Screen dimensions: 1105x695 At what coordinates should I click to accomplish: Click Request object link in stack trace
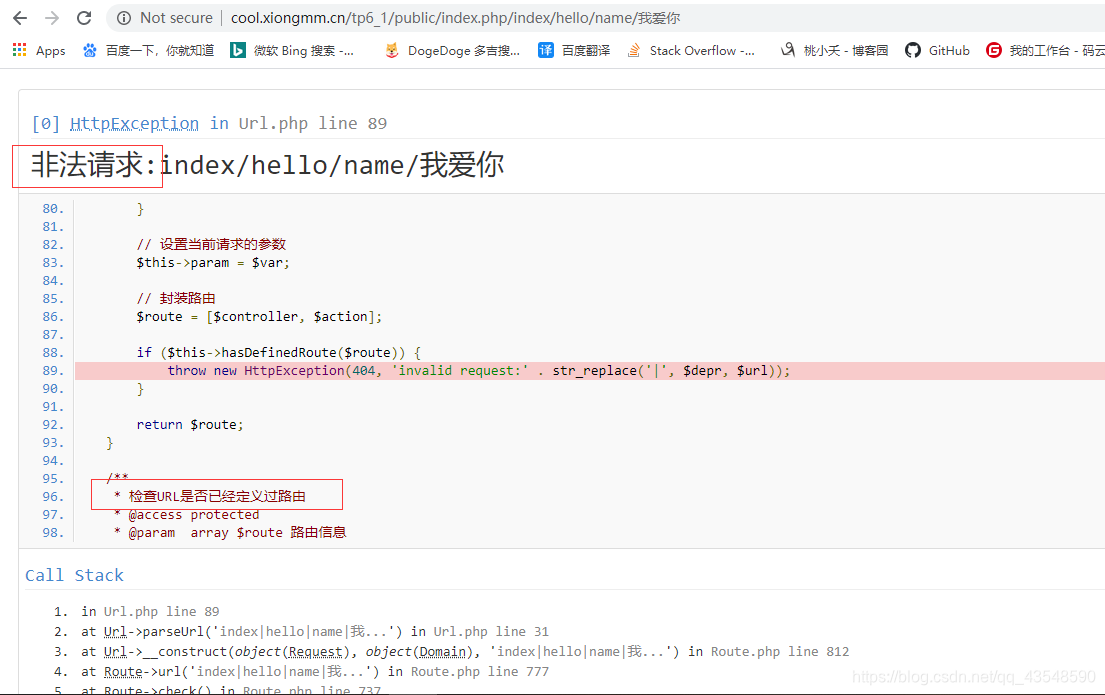click(315, 651)
